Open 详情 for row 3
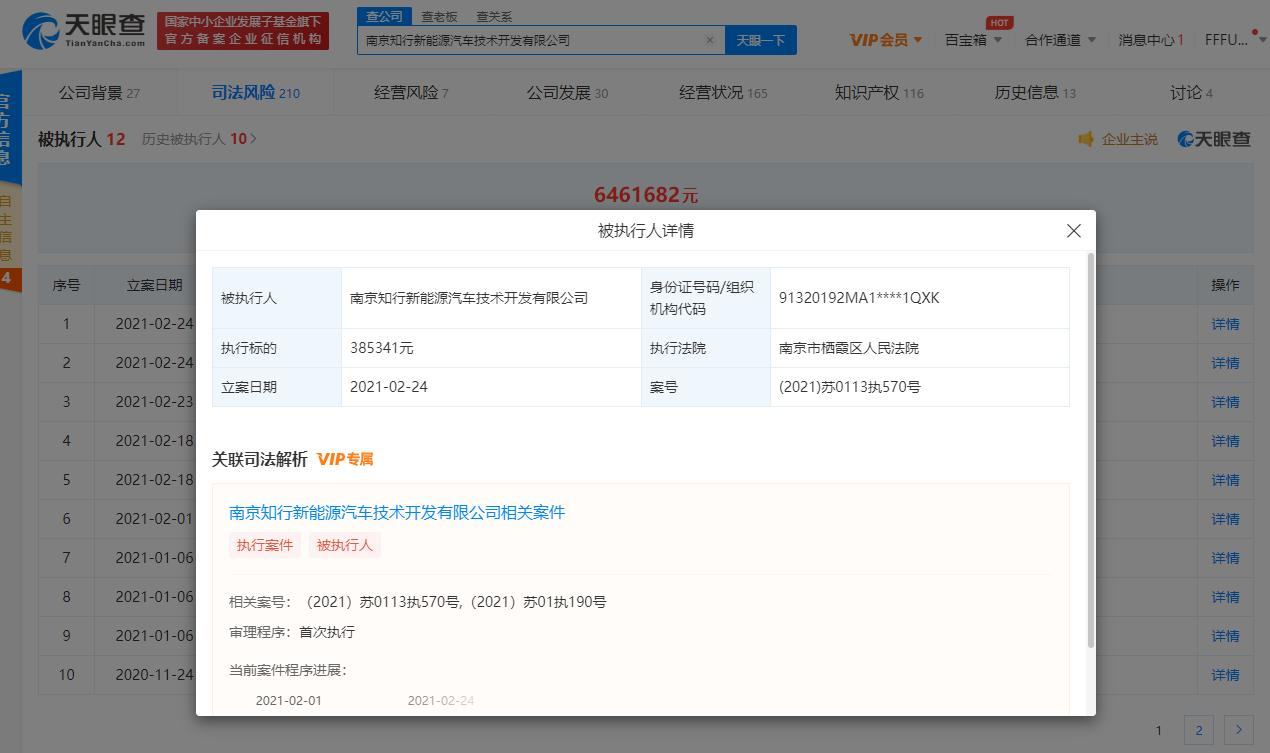1270x753 pixels. coord(1225,402)
